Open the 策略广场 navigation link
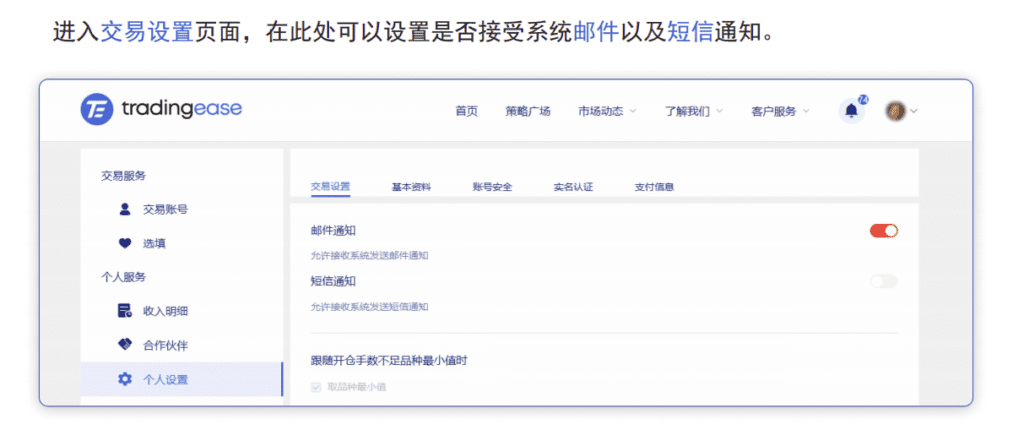The height and width of the screenshot is (441, 1024). point(528,112)
